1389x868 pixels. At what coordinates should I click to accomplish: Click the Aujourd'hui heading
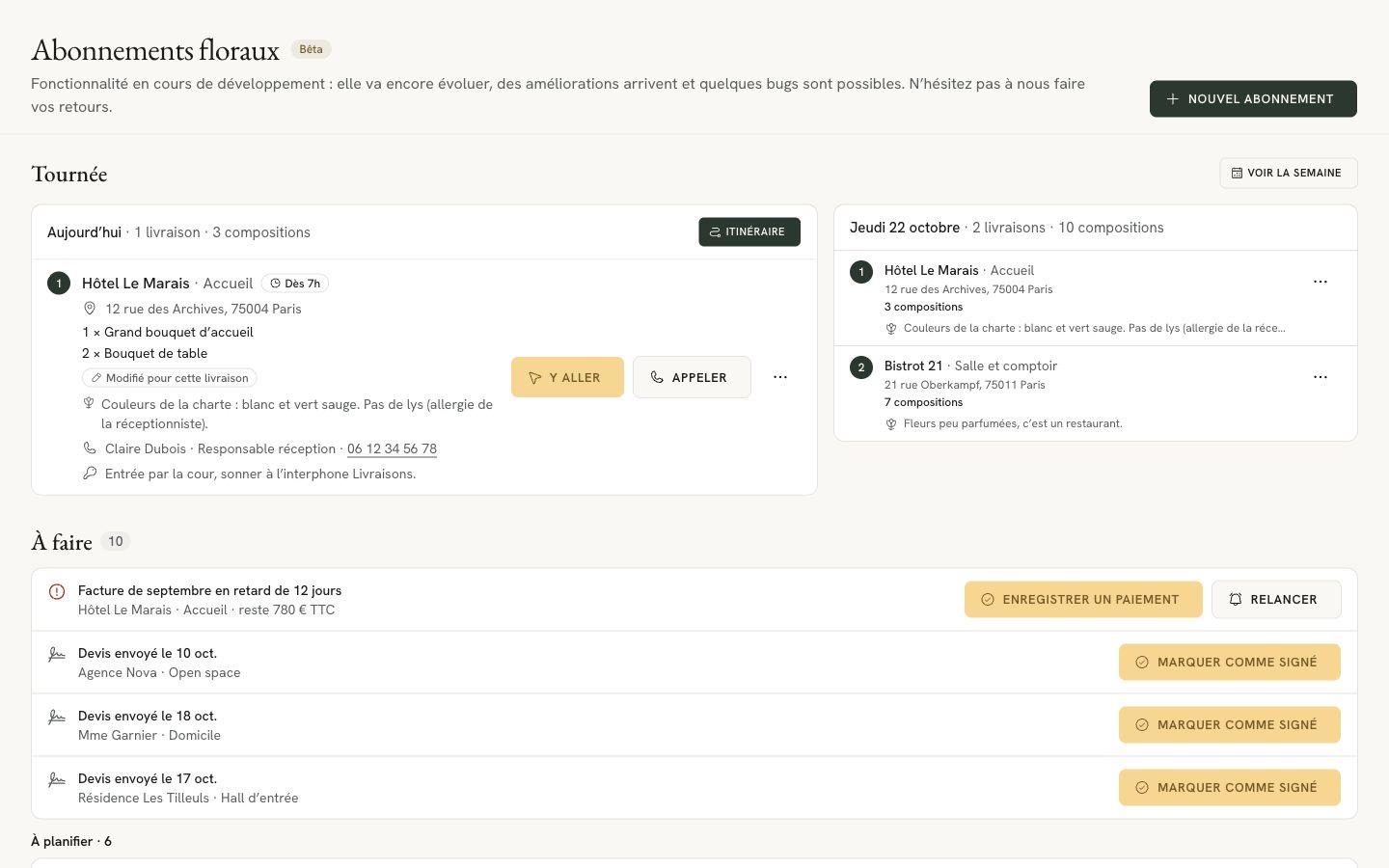84,232
